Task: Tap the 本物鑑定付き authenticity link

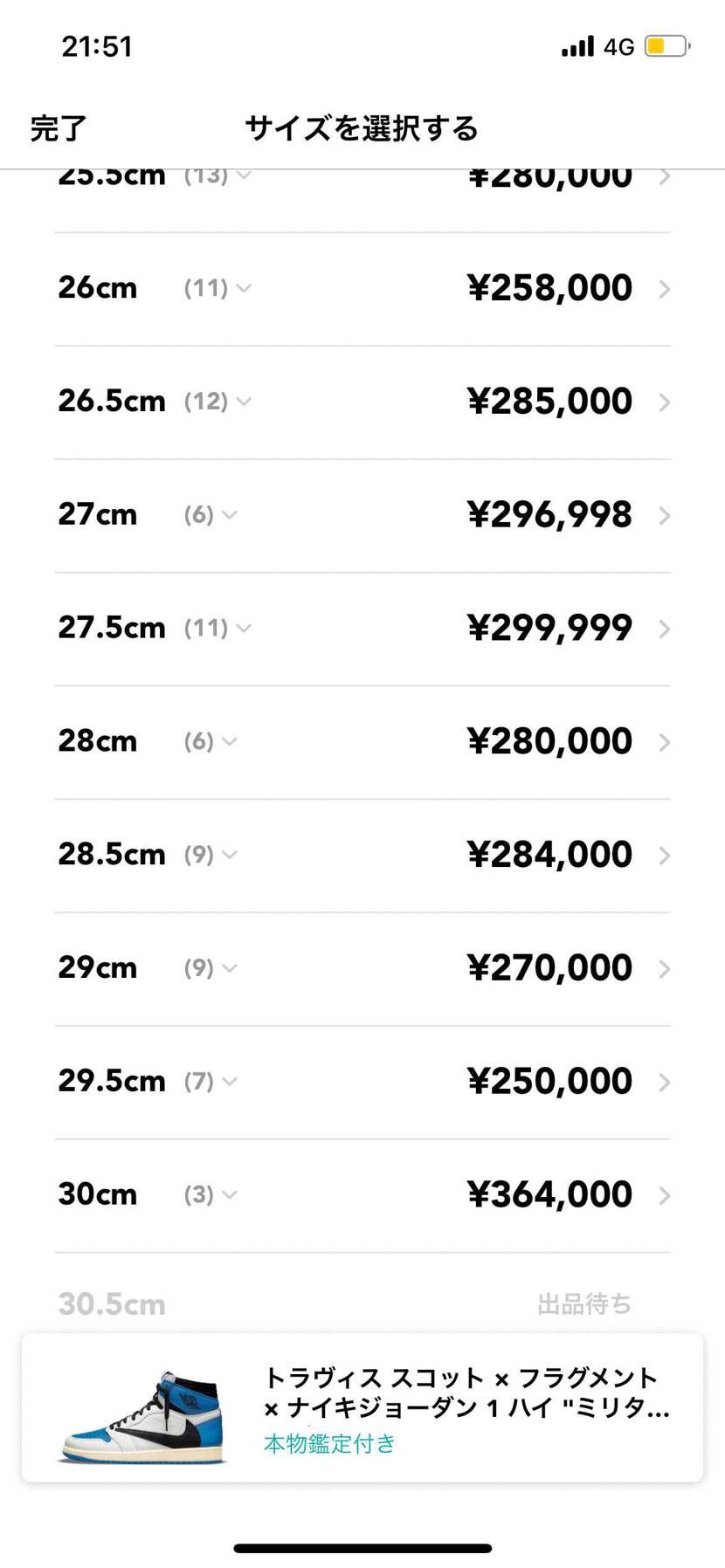Action: coord(329,1444)
